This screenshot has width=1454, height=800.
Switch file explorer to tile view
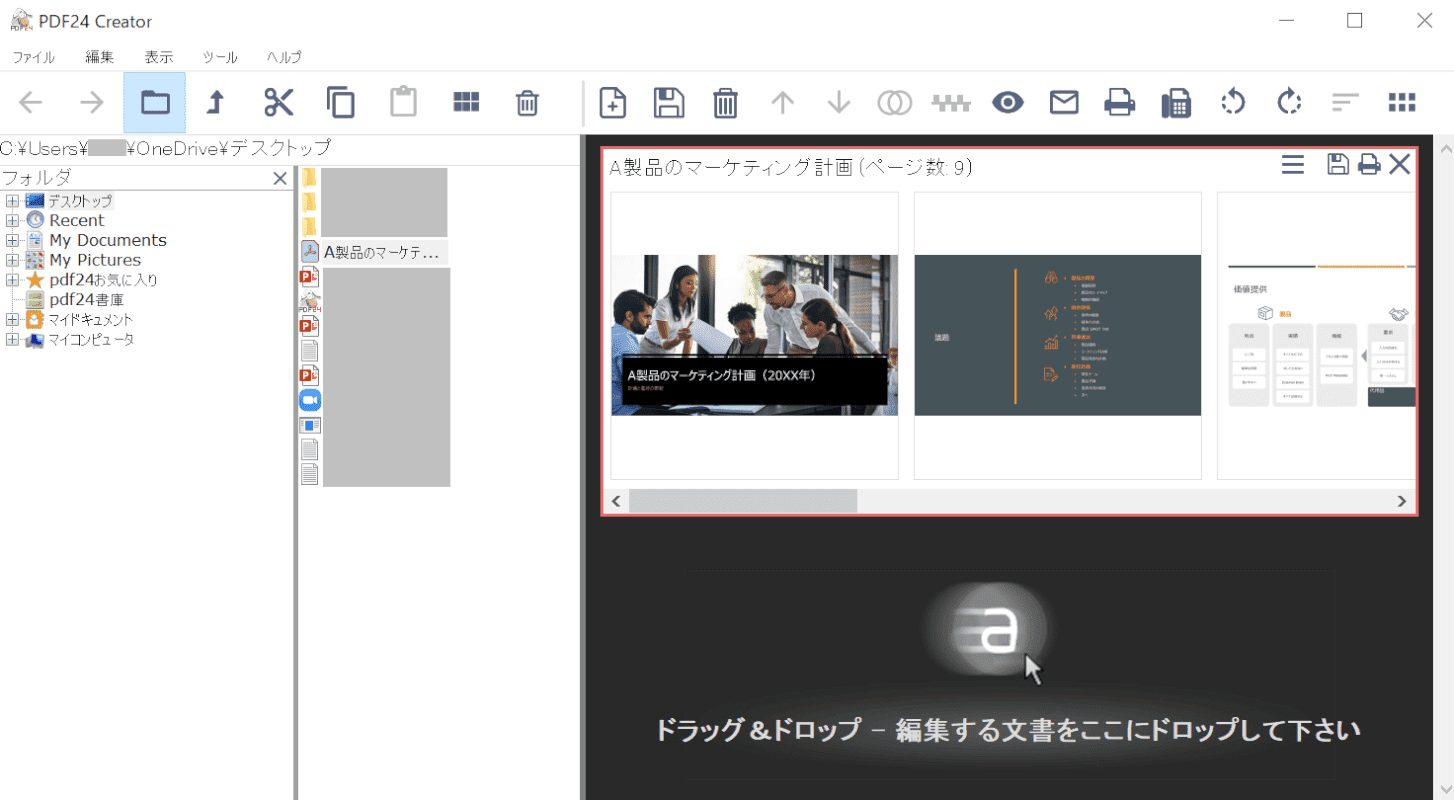tap(466, 102)
